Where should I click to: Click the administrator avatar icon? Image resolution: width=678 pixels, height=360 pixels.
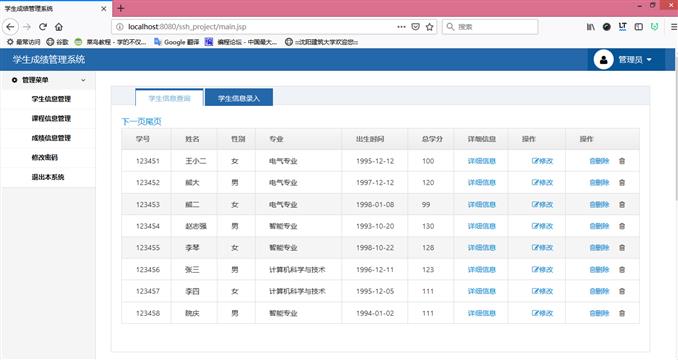(x=603, y=60)
